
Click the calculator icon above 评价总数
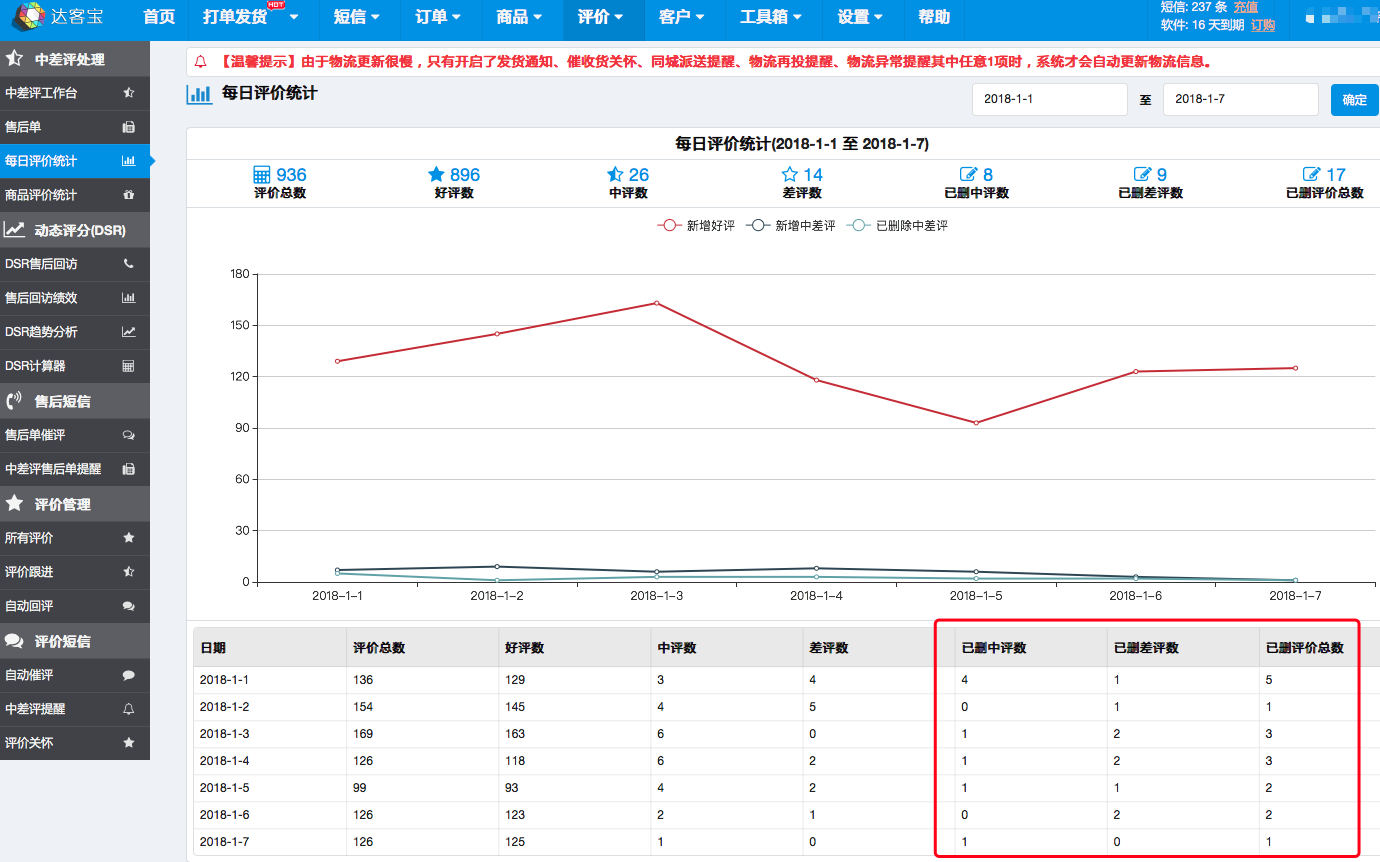262,175
